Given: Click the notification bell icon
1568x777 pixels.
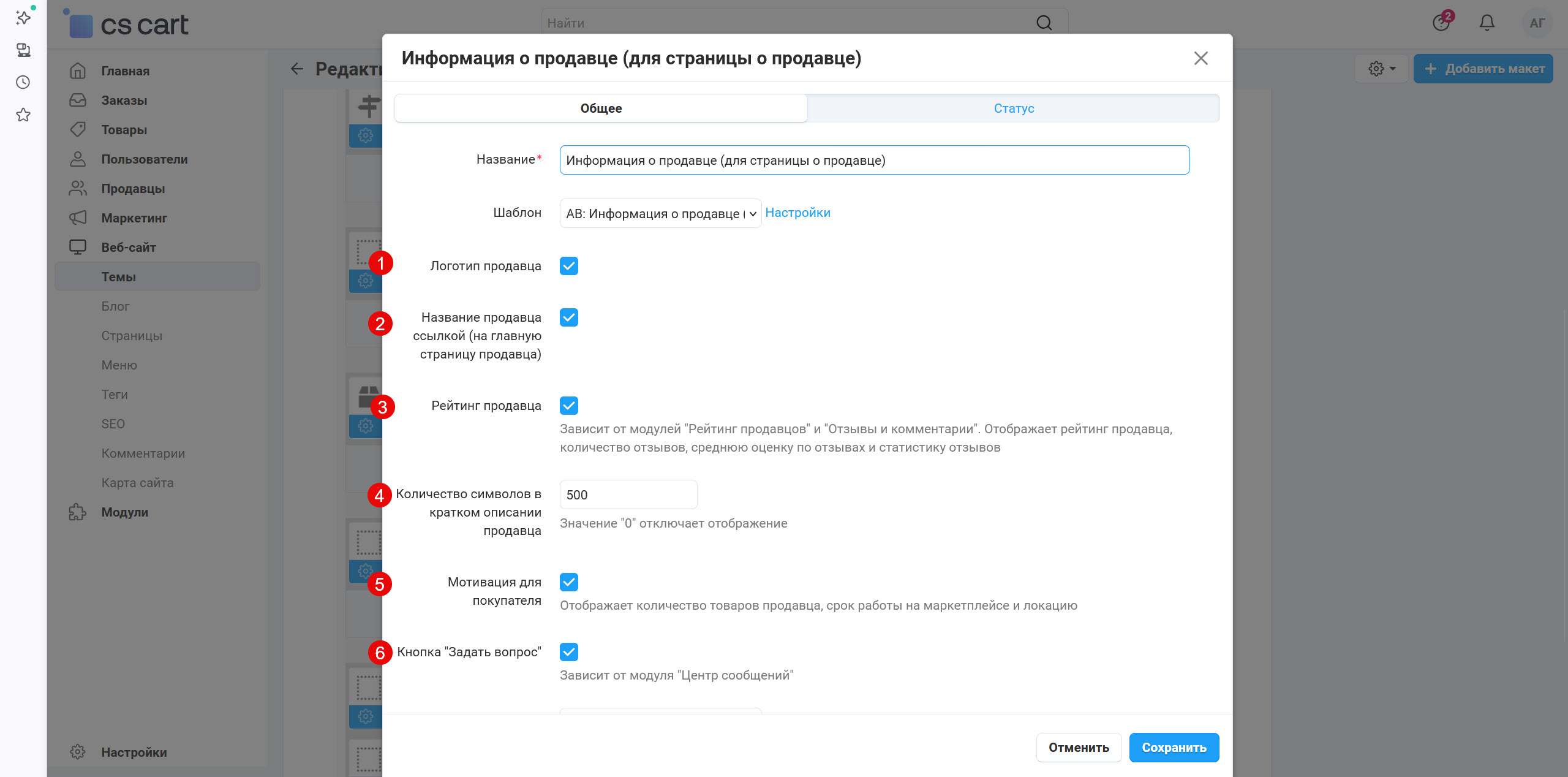Looking at the screenshot, I should point(1487,23).
